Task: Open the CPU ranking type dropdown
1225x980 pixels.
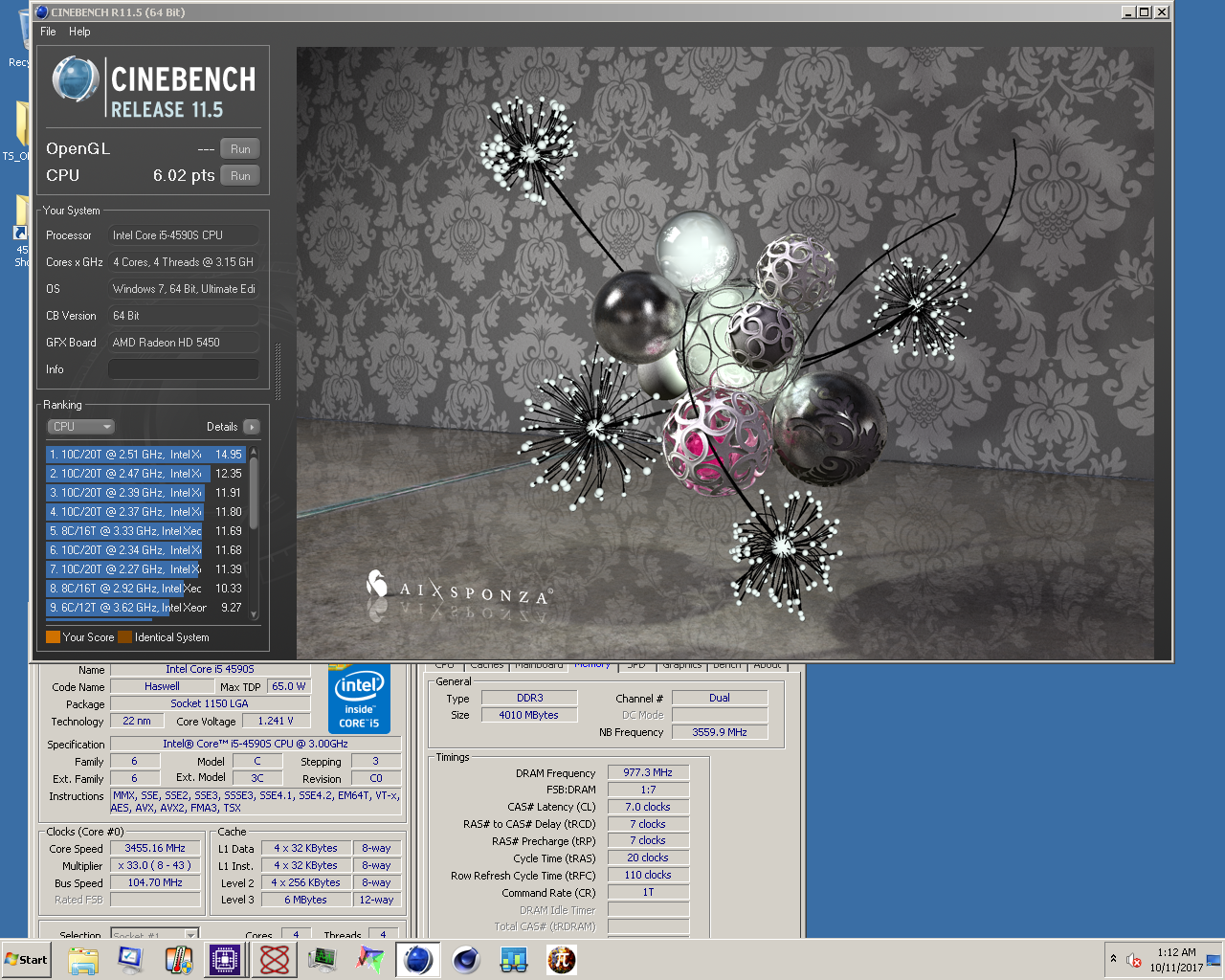Action: pos(80,427)
